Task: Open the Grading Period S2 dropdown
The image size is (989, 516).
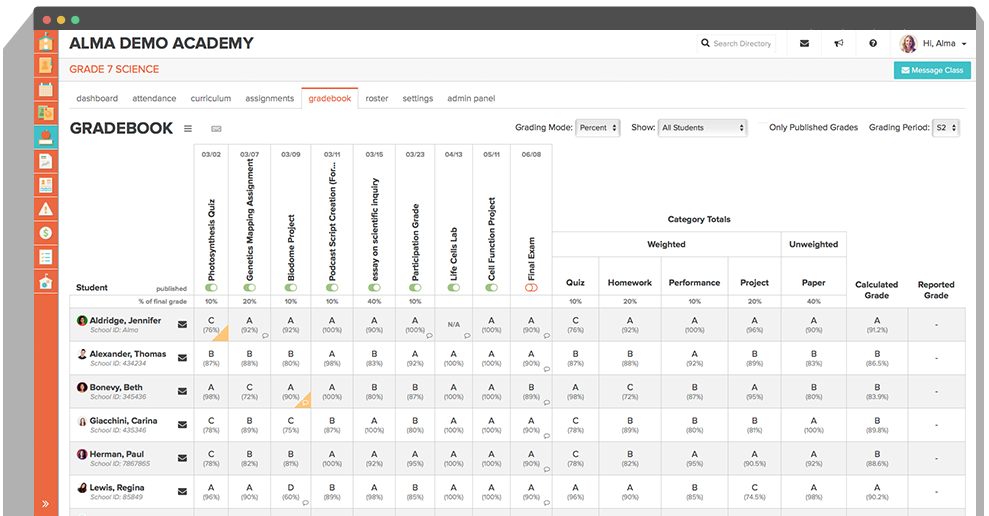Action: (x=945, y=128)
